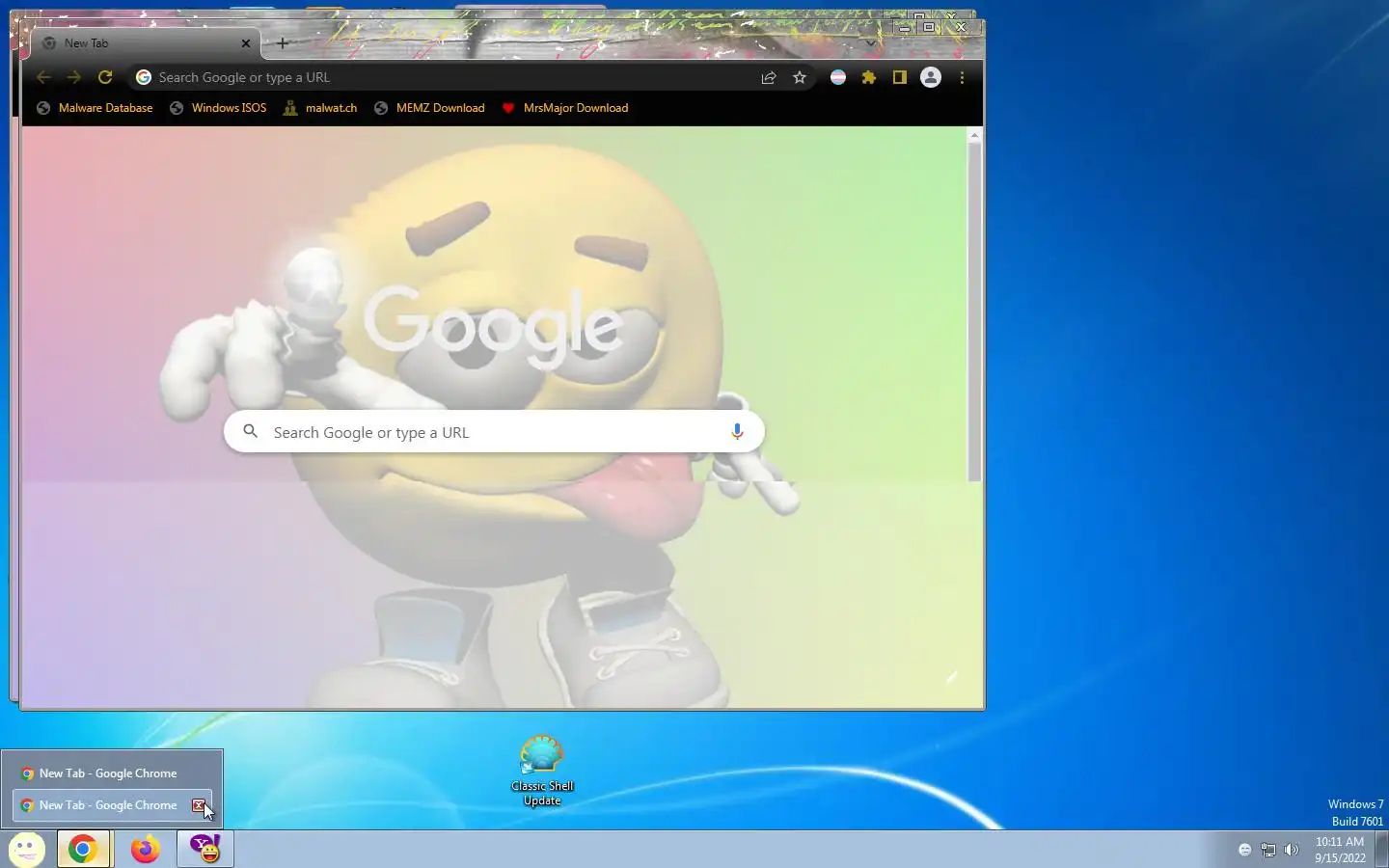Go back with the browser back arrow

coord(43,77)
